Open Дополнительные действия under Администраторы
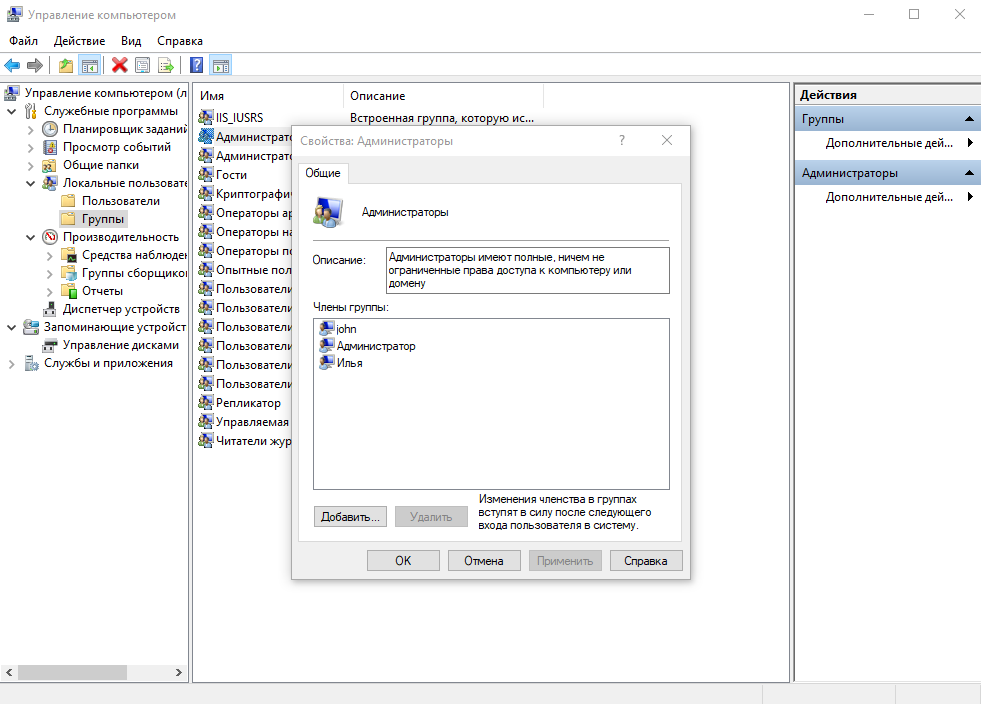Viewport: 981px width, 704px height. [x=888, y=196]
